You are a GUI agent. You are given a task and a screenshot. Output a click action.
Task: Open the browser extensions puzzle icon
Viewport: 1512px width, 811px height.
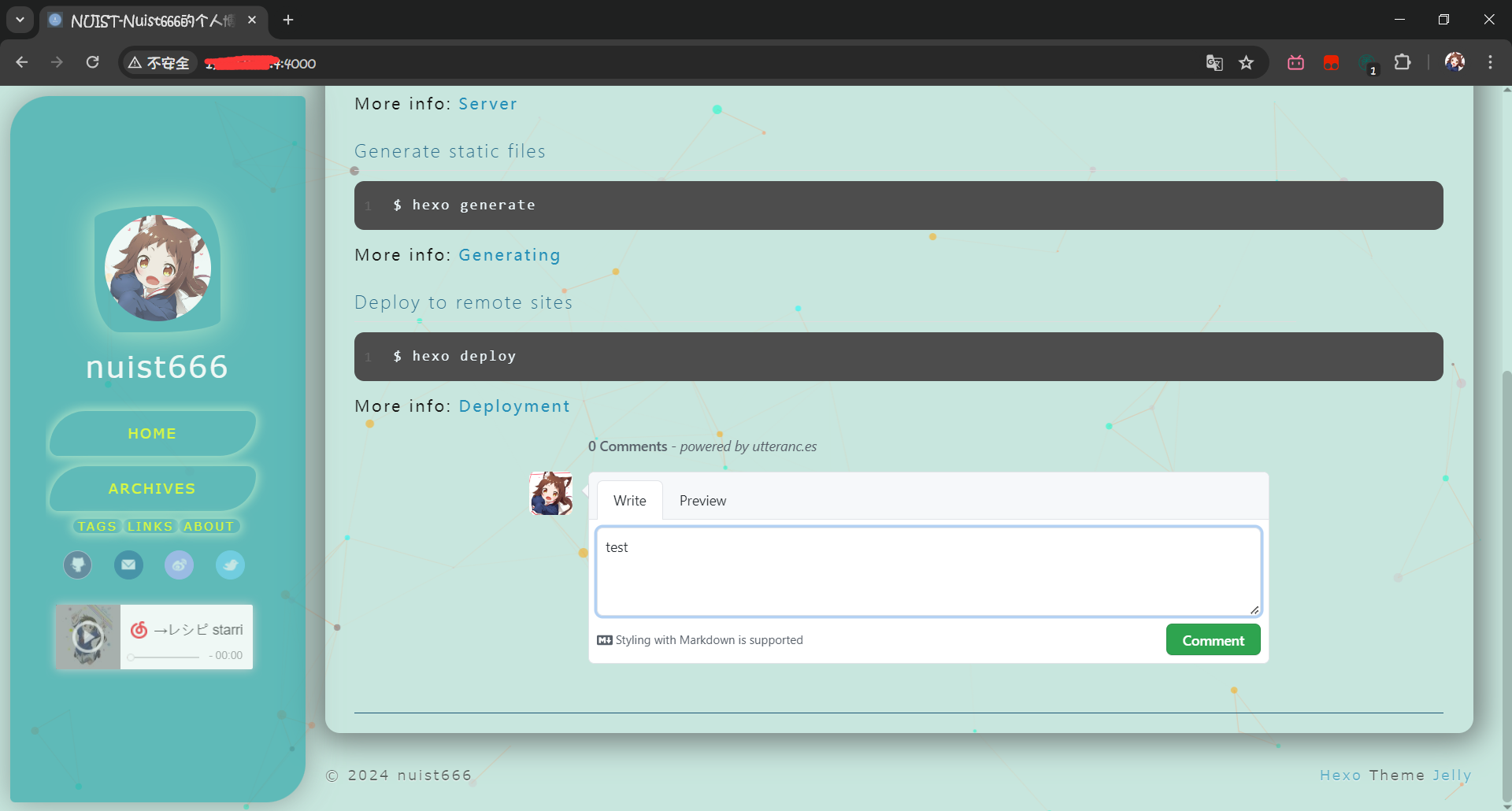[1402, 63]
